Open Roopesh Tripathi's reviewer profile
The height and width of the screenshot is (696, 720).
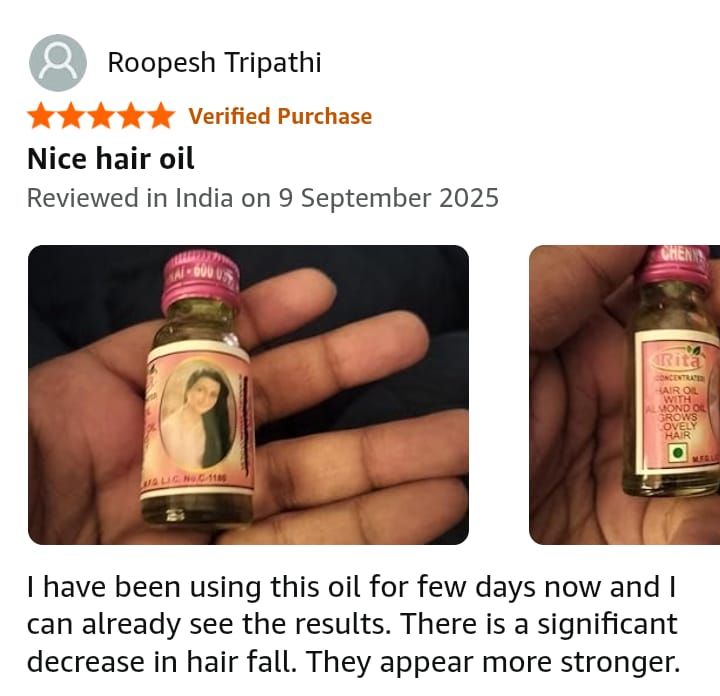tap(214, 62)
